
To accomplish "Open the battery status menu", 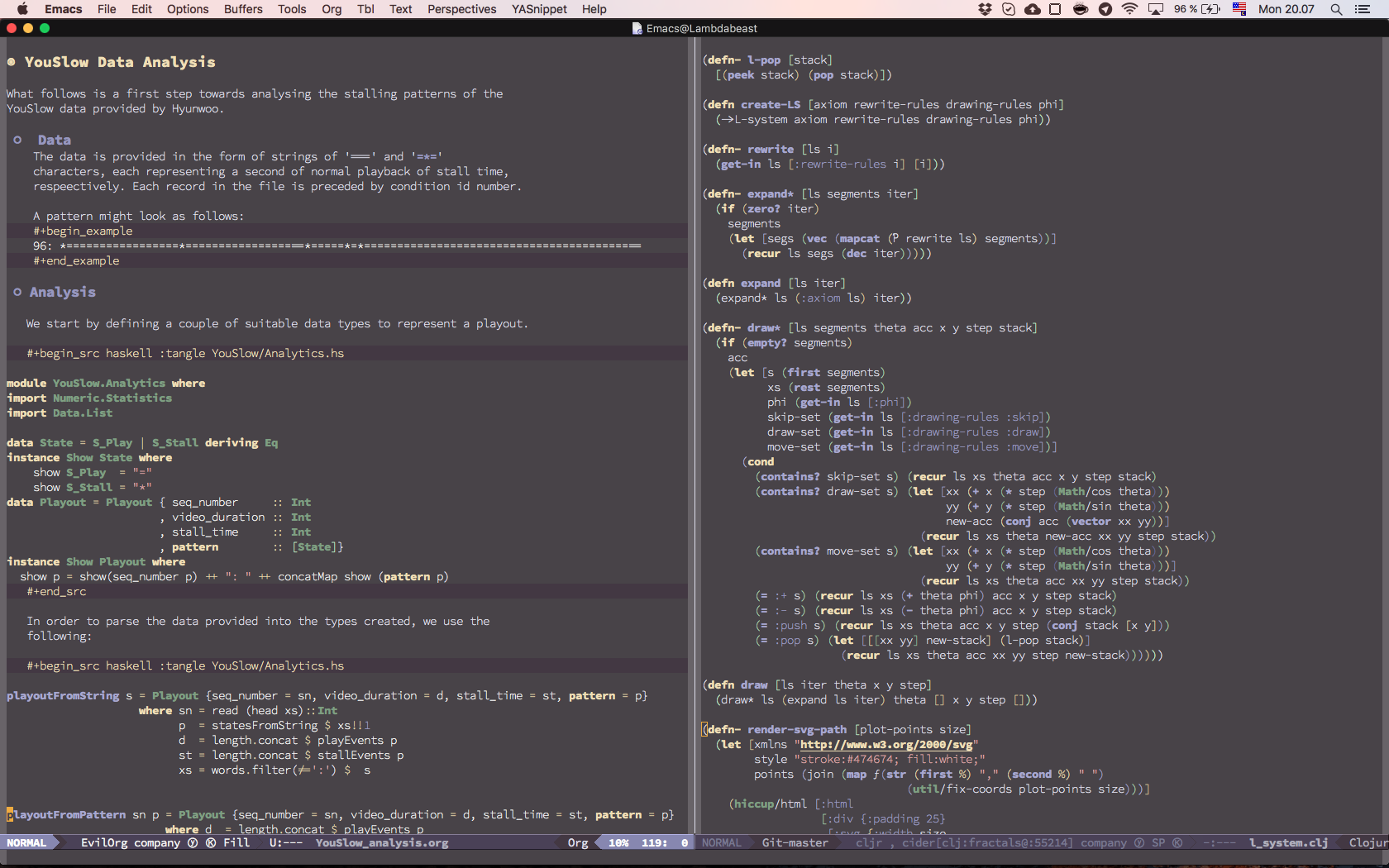I will 1196,9.
